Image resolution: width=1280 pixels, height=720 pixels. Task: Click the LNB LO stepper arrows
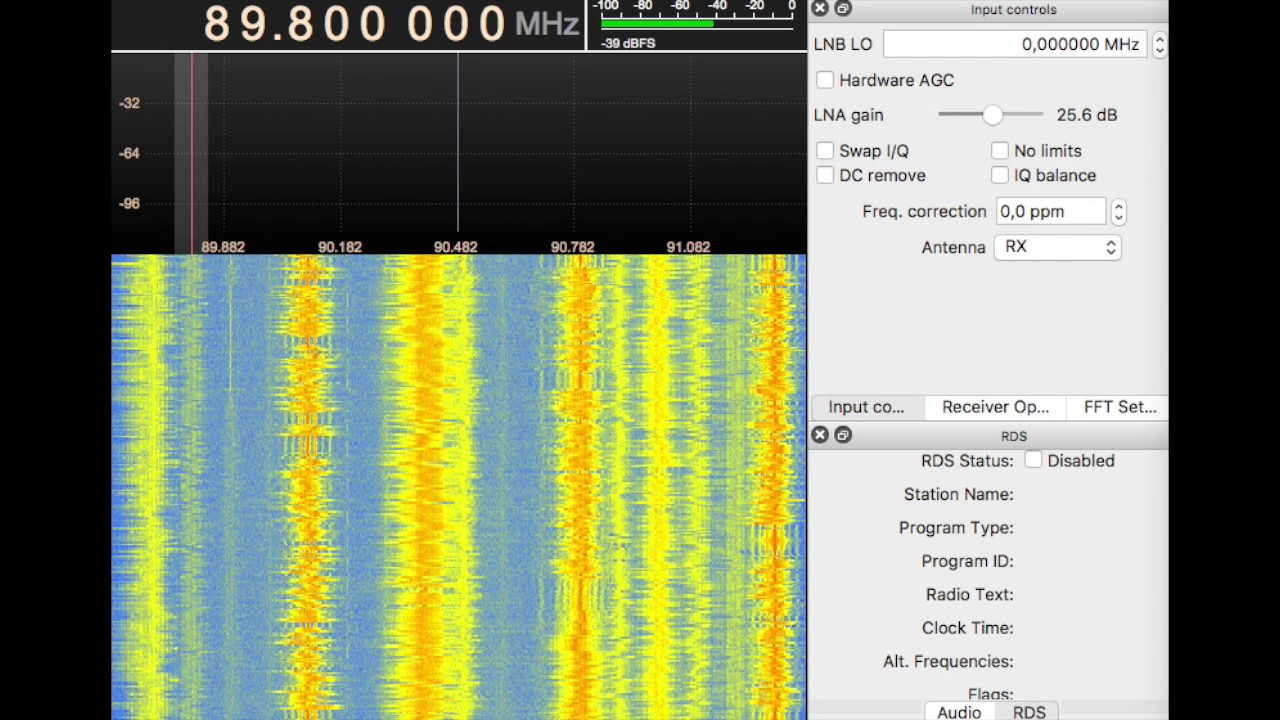[x=1159, y=44]
